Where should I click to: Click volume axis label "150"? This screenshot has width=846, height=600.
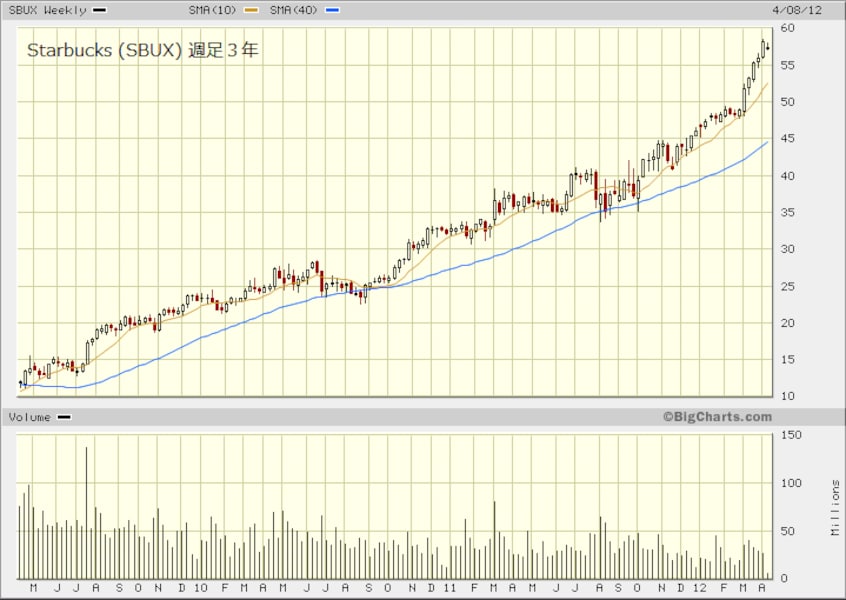point(791,435)
